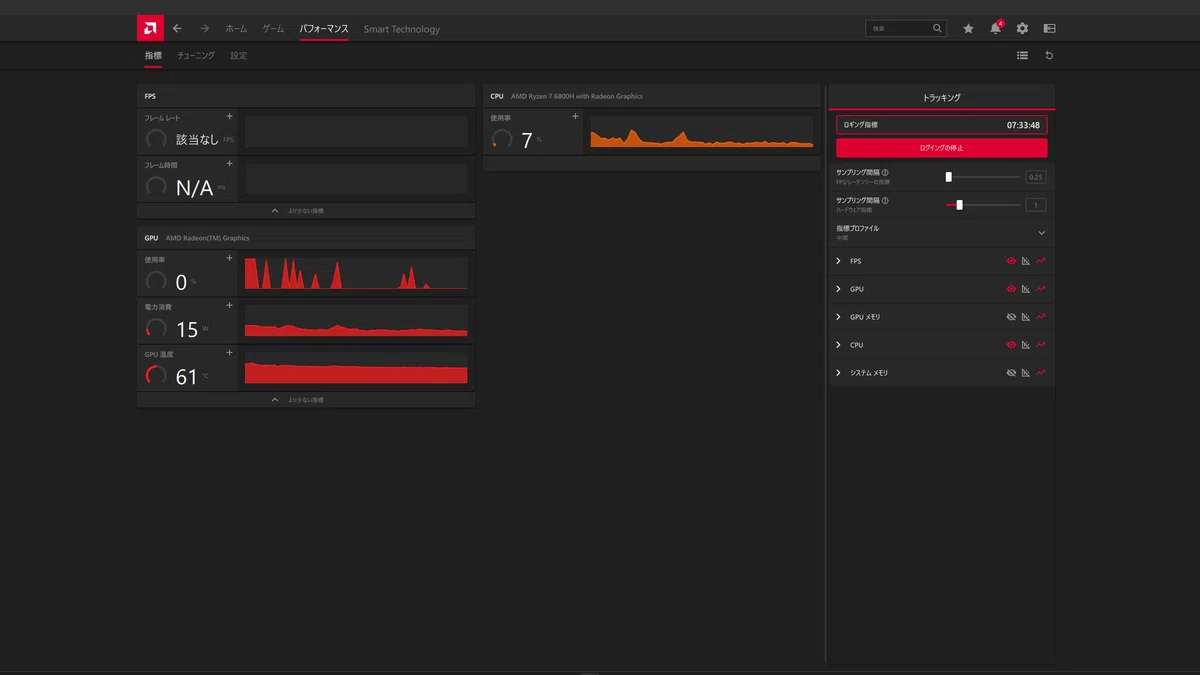Open favorites star icon
This screenshot has width=1200, height=675.
pos(968,29)
